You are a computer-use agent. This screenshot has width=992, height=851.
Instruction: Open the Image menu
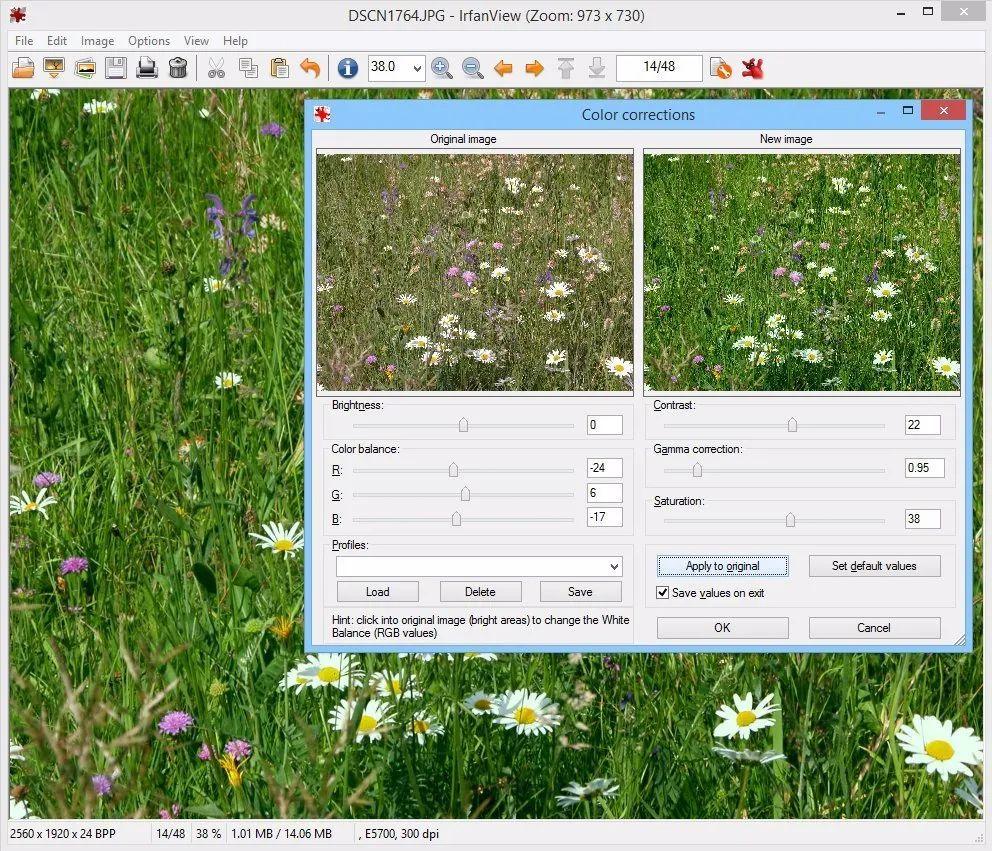[x=97, y=41]
